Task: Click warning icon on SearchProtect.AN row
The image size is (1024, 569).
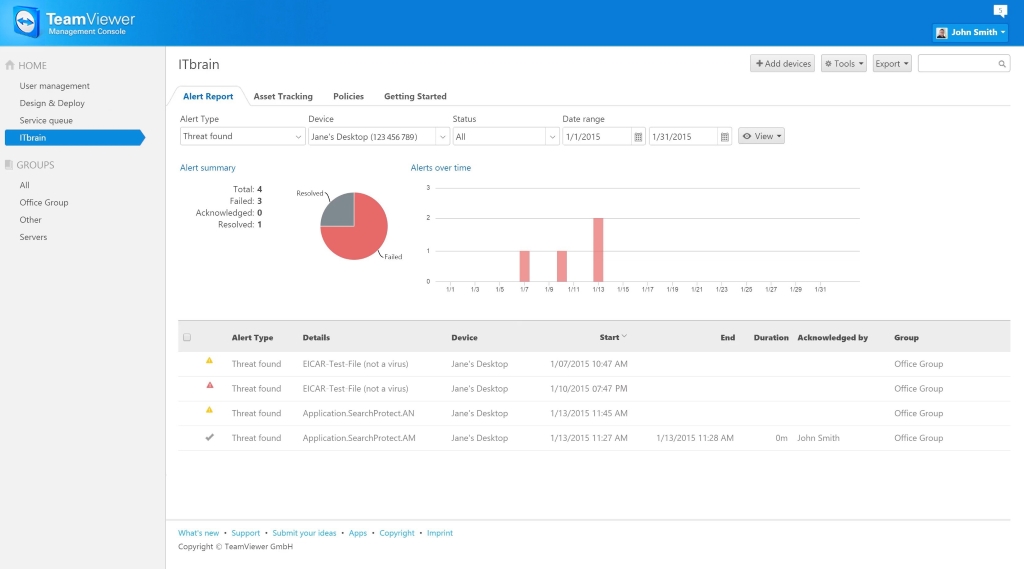Action: click(209, 410)
